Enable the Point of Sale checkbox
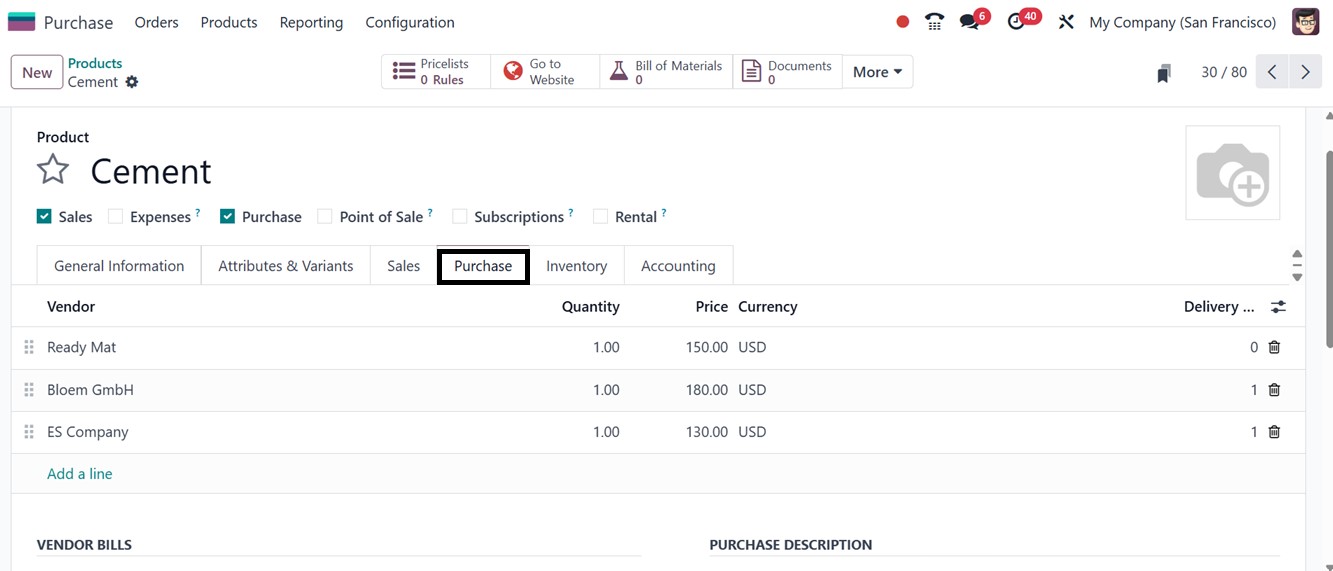 (x=324, y=216)
